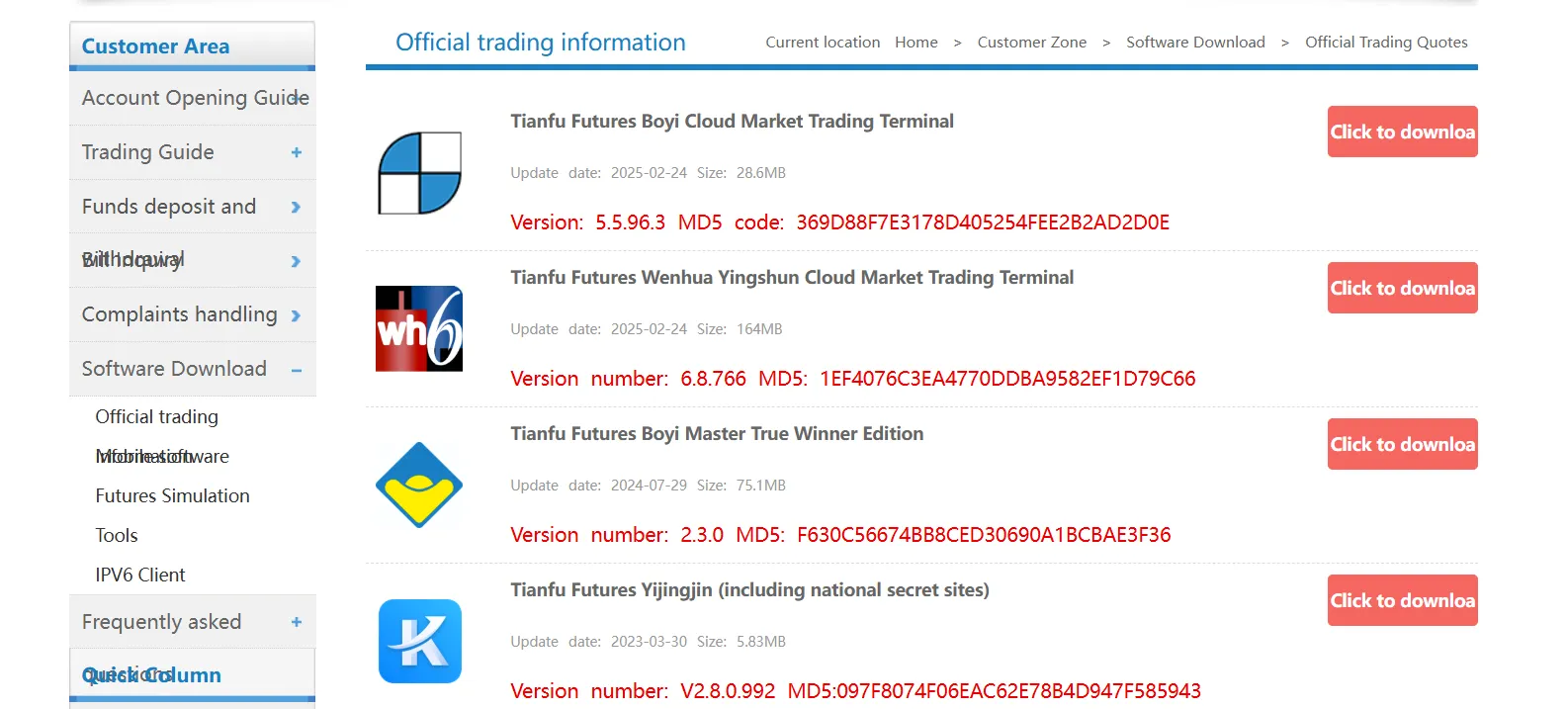Click update date 2023-03-30 Size 5.83MB
The height and width of the screenshot is (709, 1568).
pyautogui.click(x=648, y=642)
